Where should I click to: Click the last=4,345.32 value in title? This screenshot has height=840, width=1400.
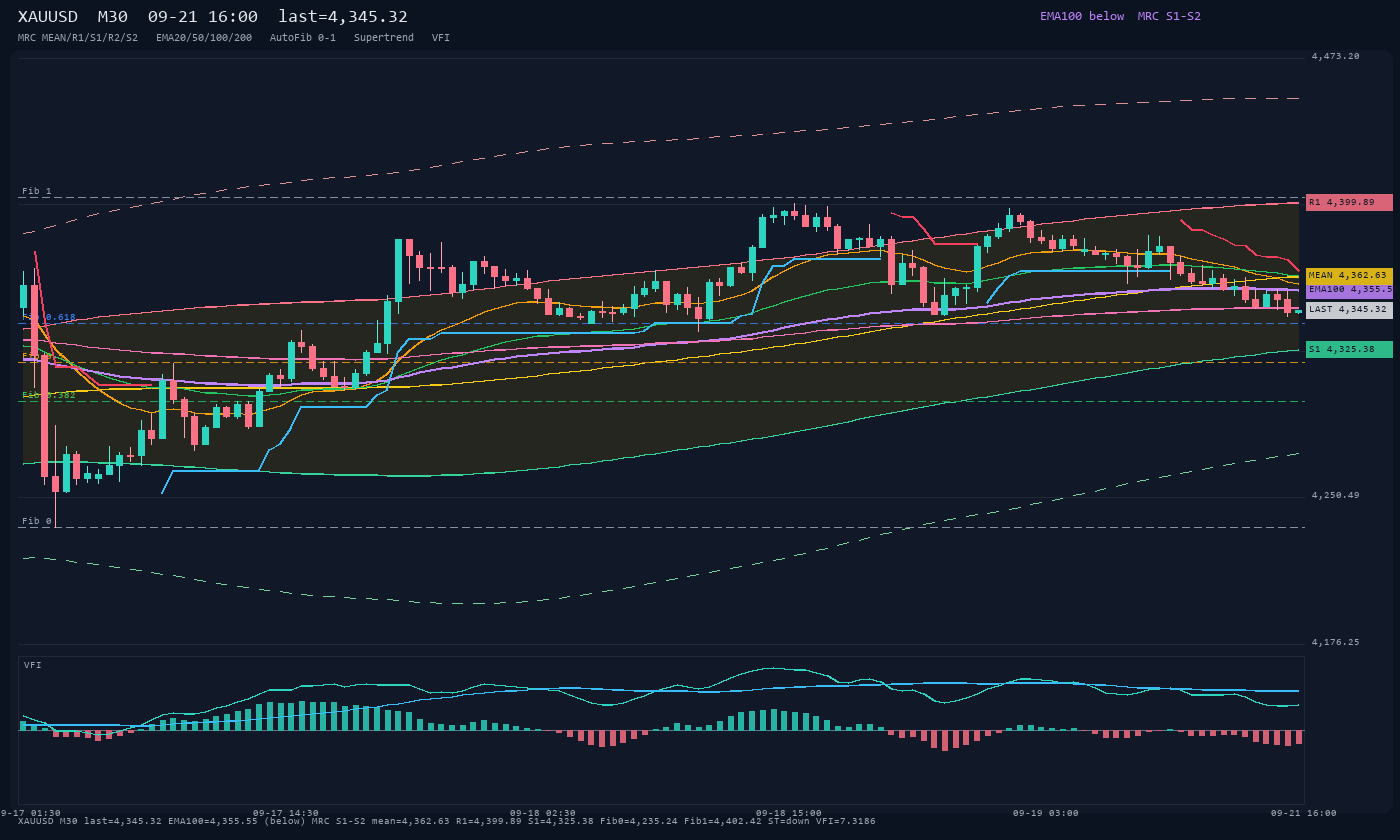click(x=343, y=17)
